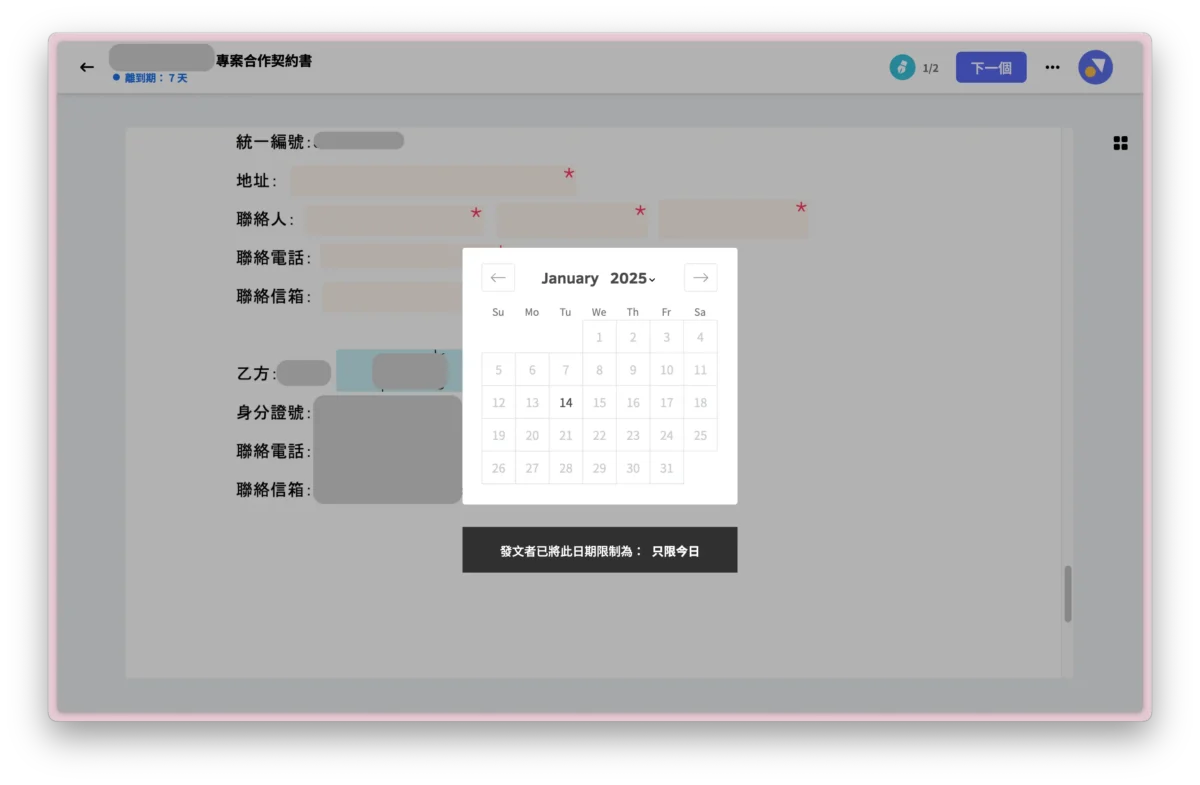Open the grid thumbnails panel icon
The width and height of the screenshot is (1200, 785).
[x=1120, y=143]
